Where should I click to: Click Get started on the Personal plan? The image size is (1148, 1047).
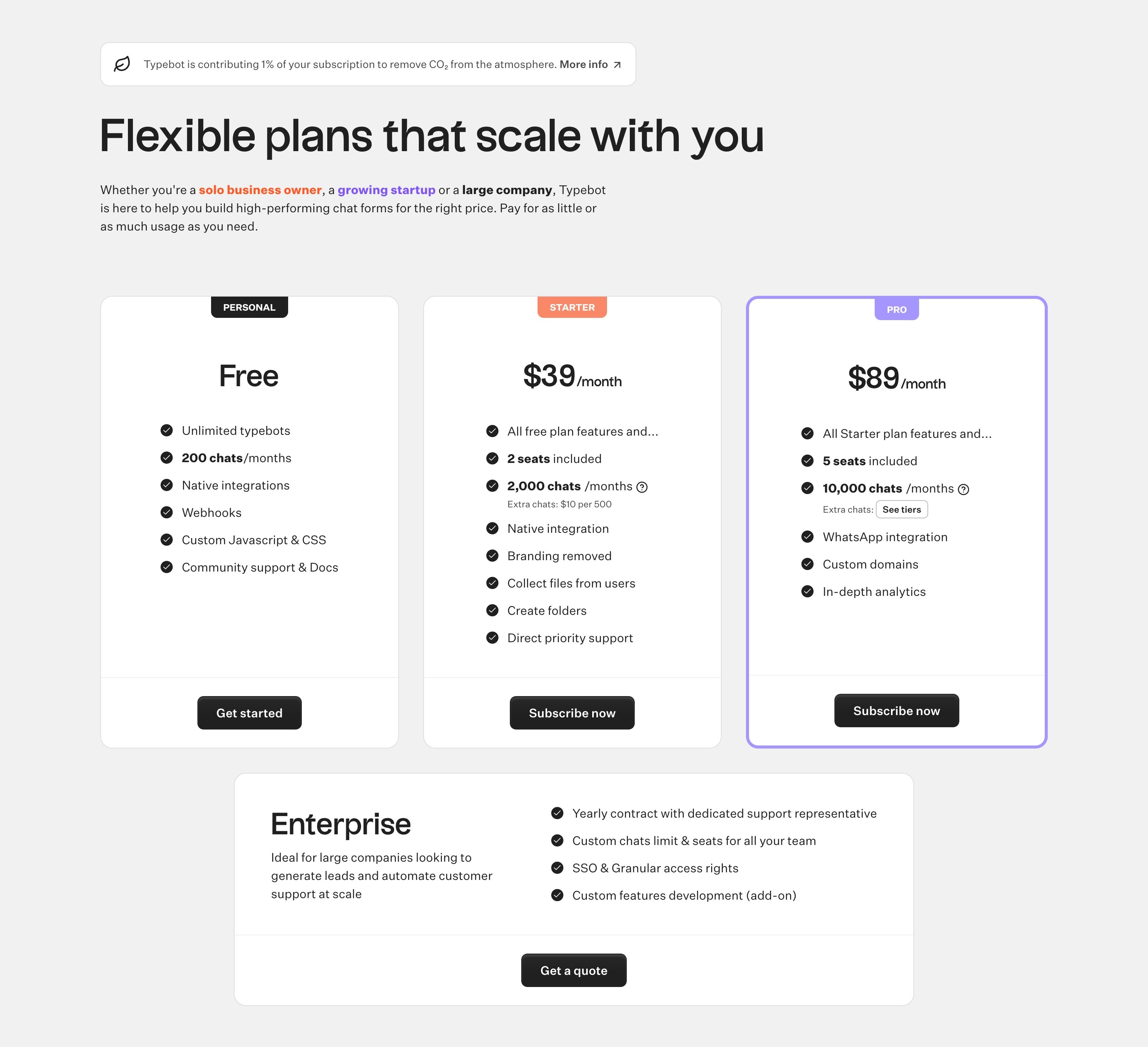coord(249,712)
